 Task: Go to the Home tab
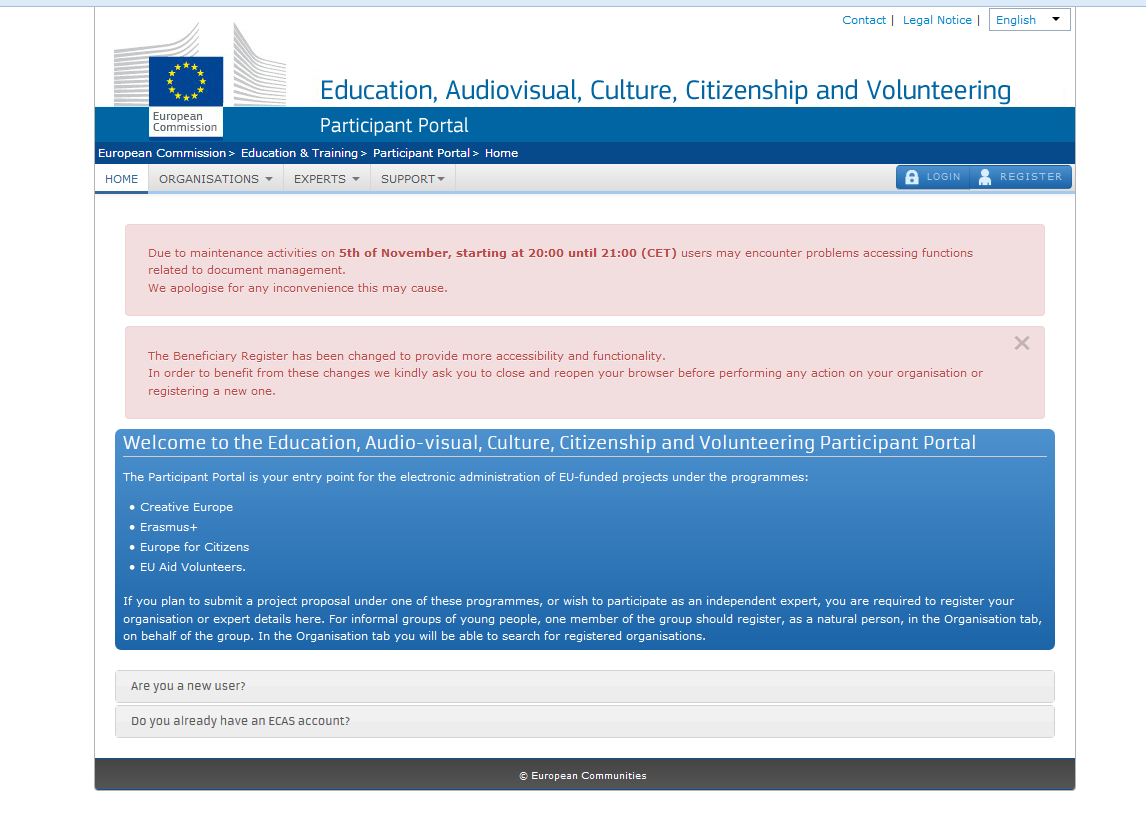121,179
